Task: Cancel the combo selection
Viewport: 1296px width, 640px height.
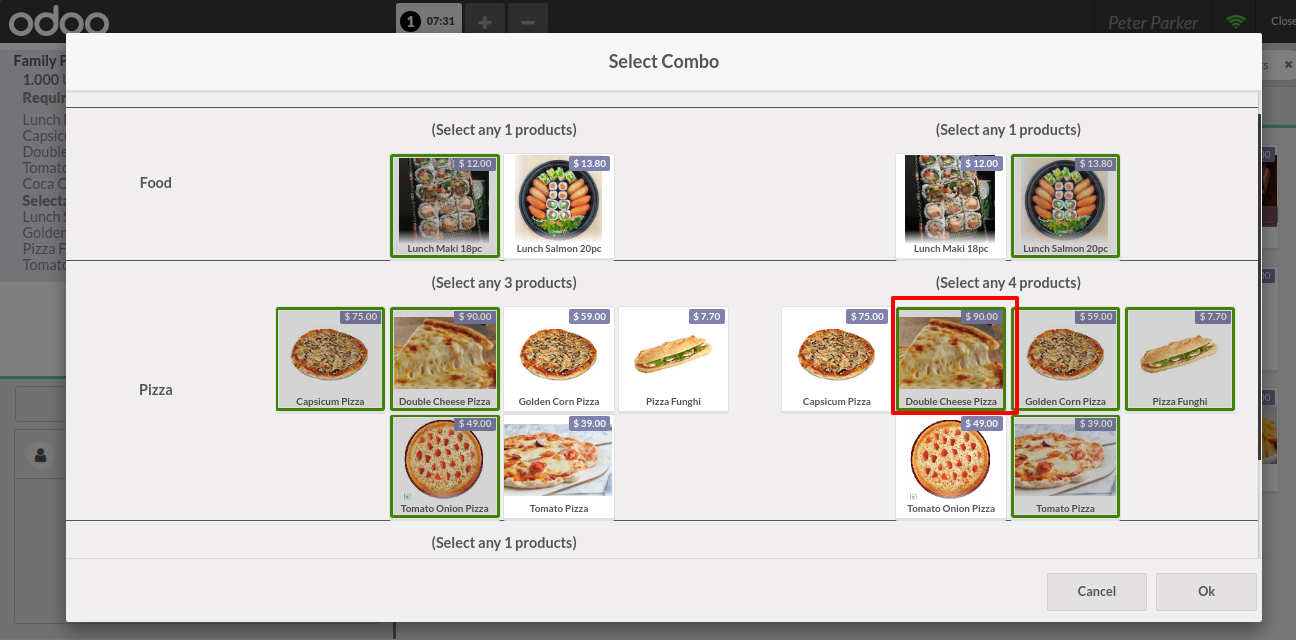Action: [x=1096, y=591]
